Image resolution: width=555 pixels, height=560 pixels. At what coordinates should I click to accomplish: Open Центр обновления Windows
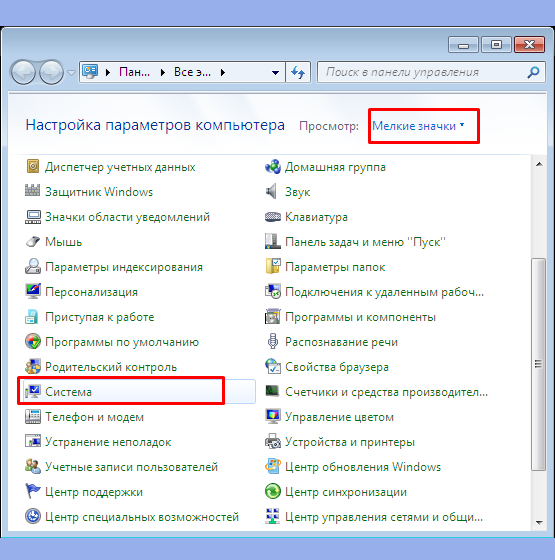click(x=363, y=467)
